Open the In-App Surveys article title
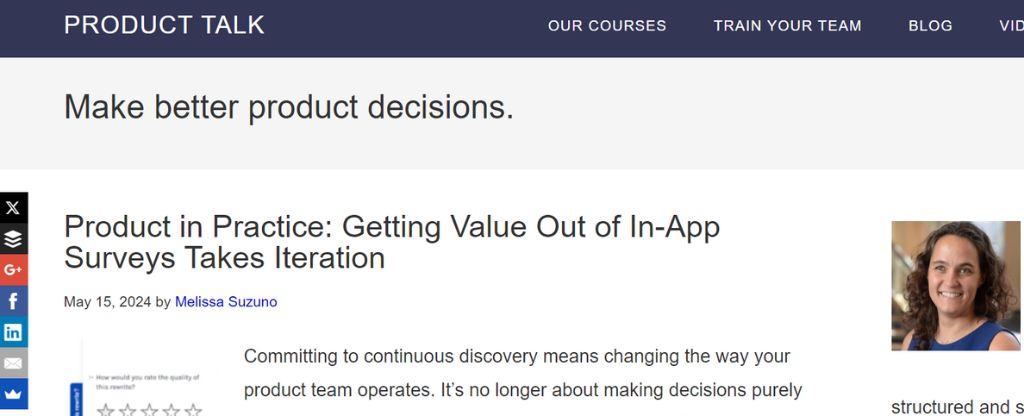 click(x=392, y=242)
